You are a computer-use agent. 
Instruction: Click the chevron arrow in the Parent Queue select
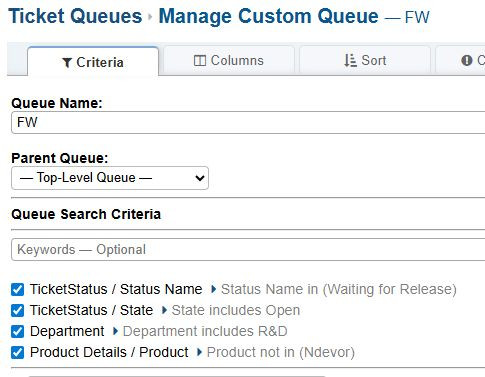pos(200,178)
